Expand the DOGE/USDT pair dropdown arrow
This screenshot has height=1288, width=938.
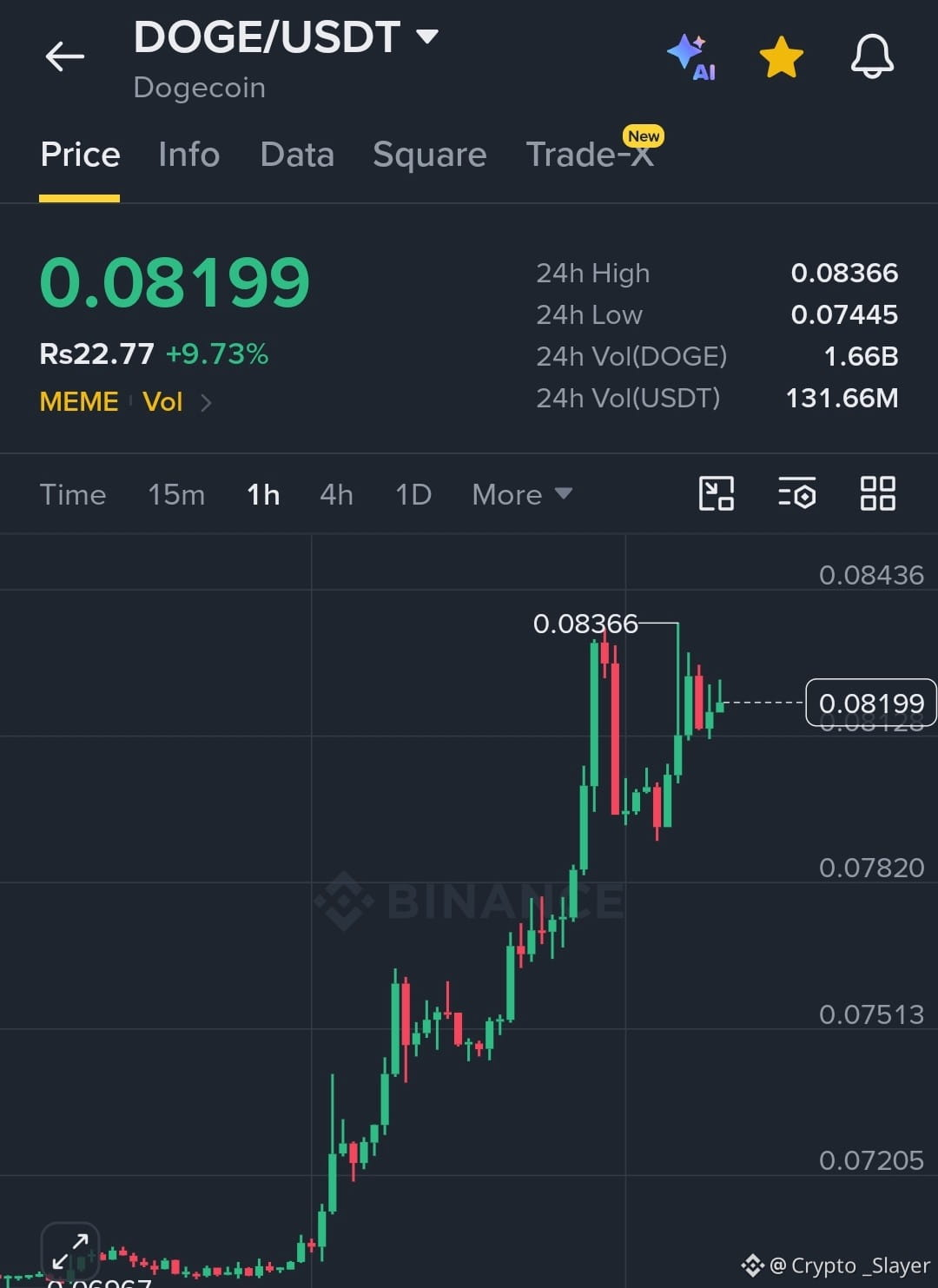coord(426,36)
